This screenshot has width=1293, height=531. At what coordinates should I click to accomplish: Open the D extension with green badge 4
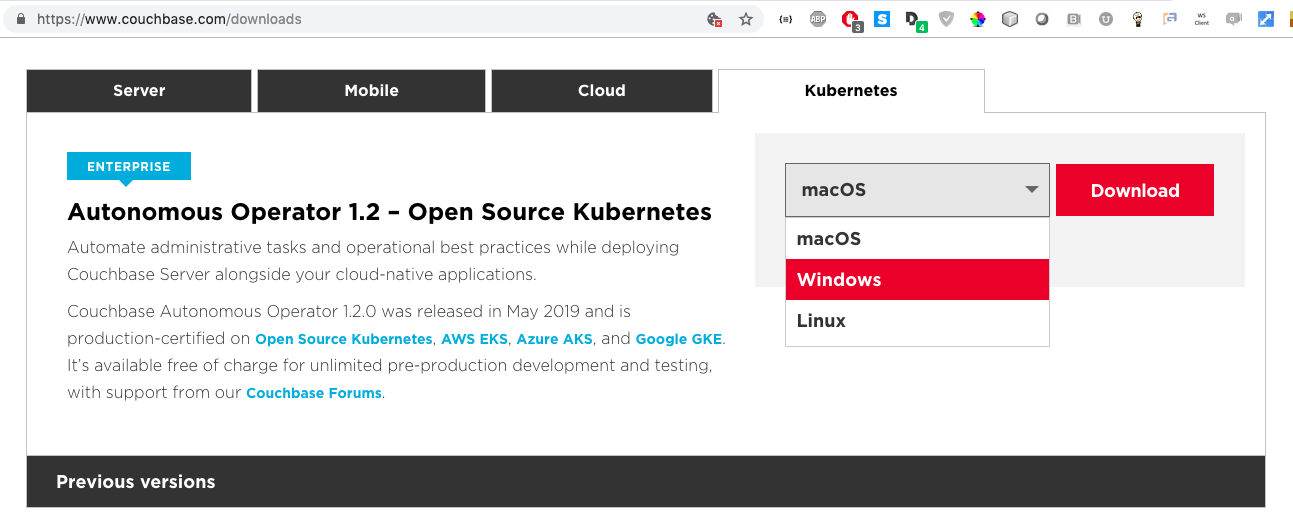click(x=914, y=20)
